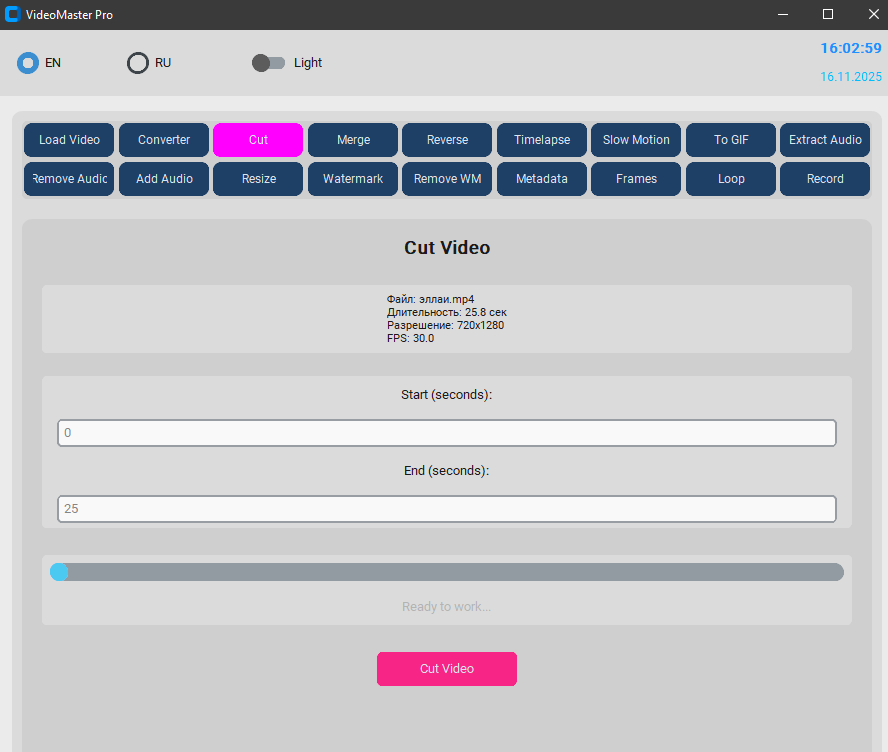
Task: Switch language to RU radio button
Action: 138,63
